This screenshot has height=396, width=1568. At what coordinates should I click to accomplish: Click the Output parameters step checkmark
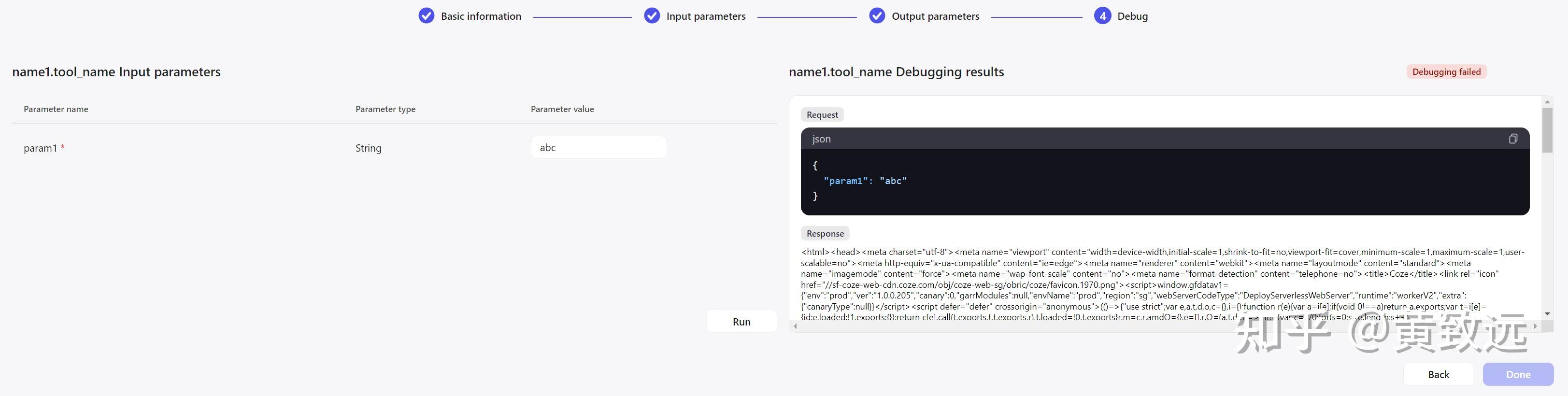(x=877, y=16)
